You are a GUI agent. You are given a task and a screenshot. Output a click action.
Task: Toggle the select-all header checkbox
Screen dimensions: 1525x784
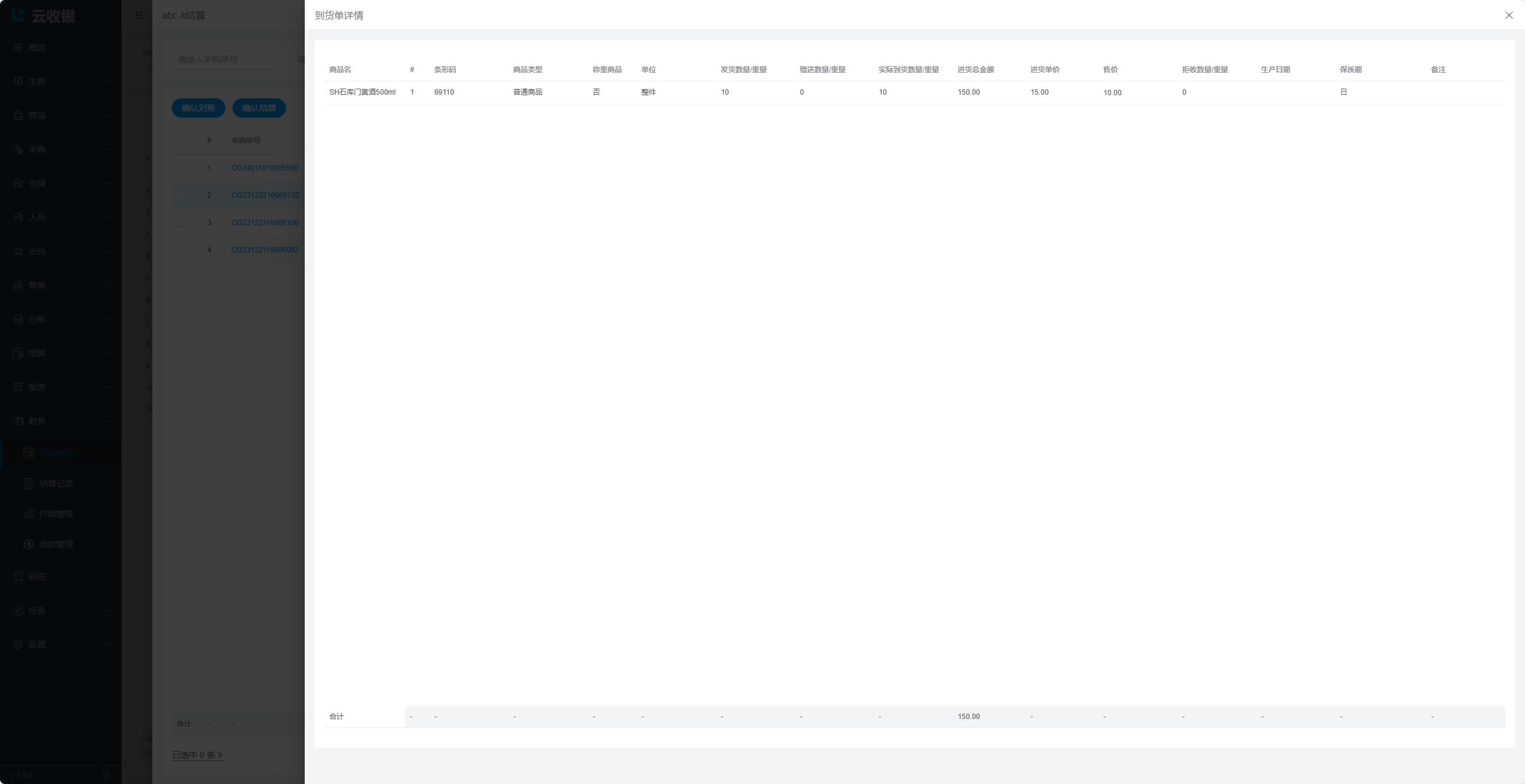[181, 141]
